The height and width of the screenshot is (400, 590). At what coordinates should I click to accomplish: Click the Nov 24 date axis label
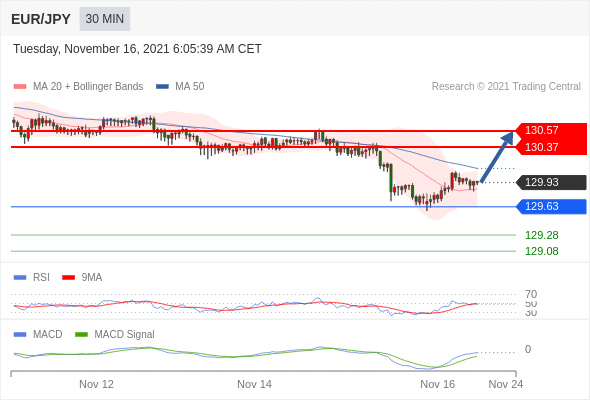506,384
